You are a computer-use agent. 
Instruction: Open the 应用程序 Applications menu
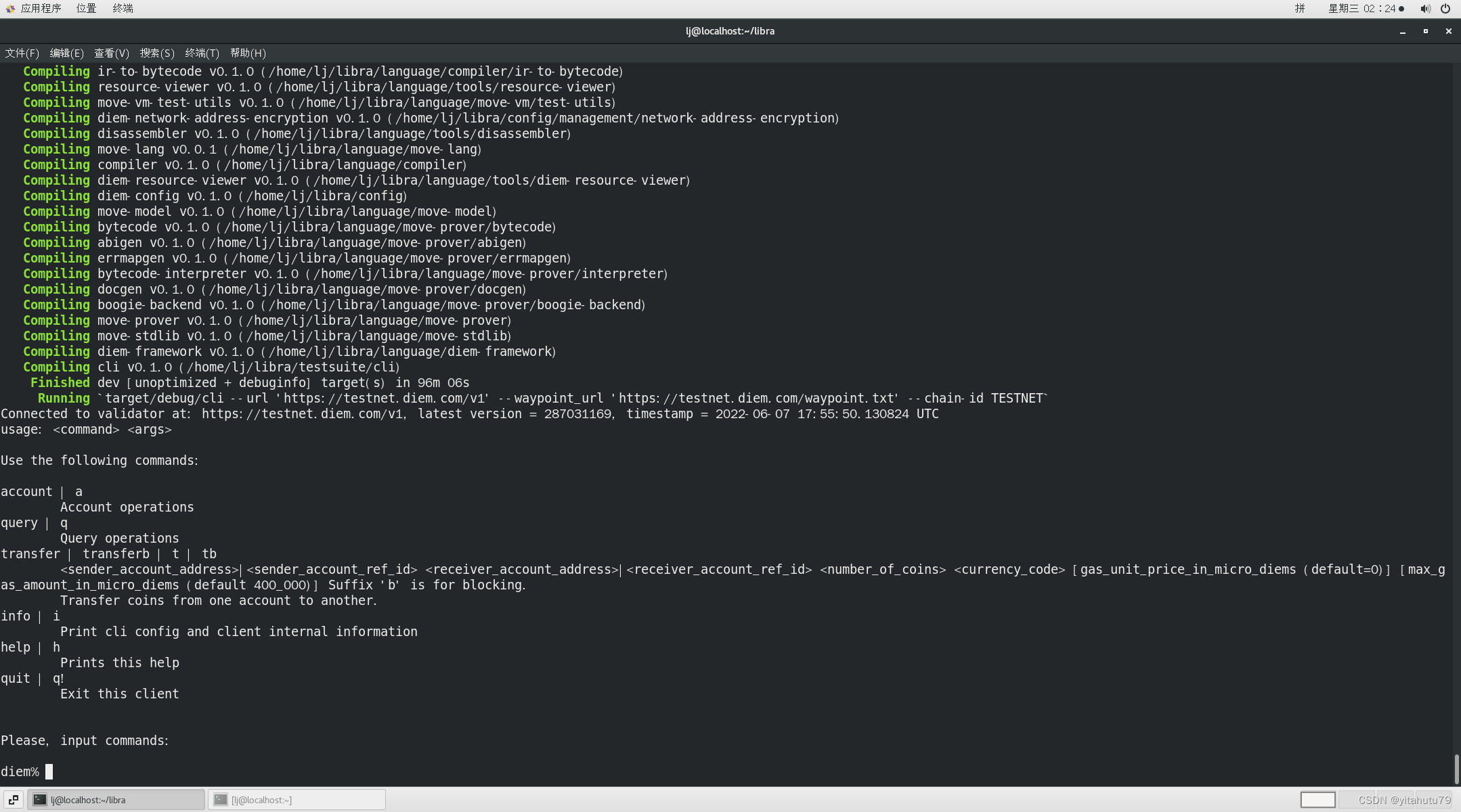pos(41,8)
